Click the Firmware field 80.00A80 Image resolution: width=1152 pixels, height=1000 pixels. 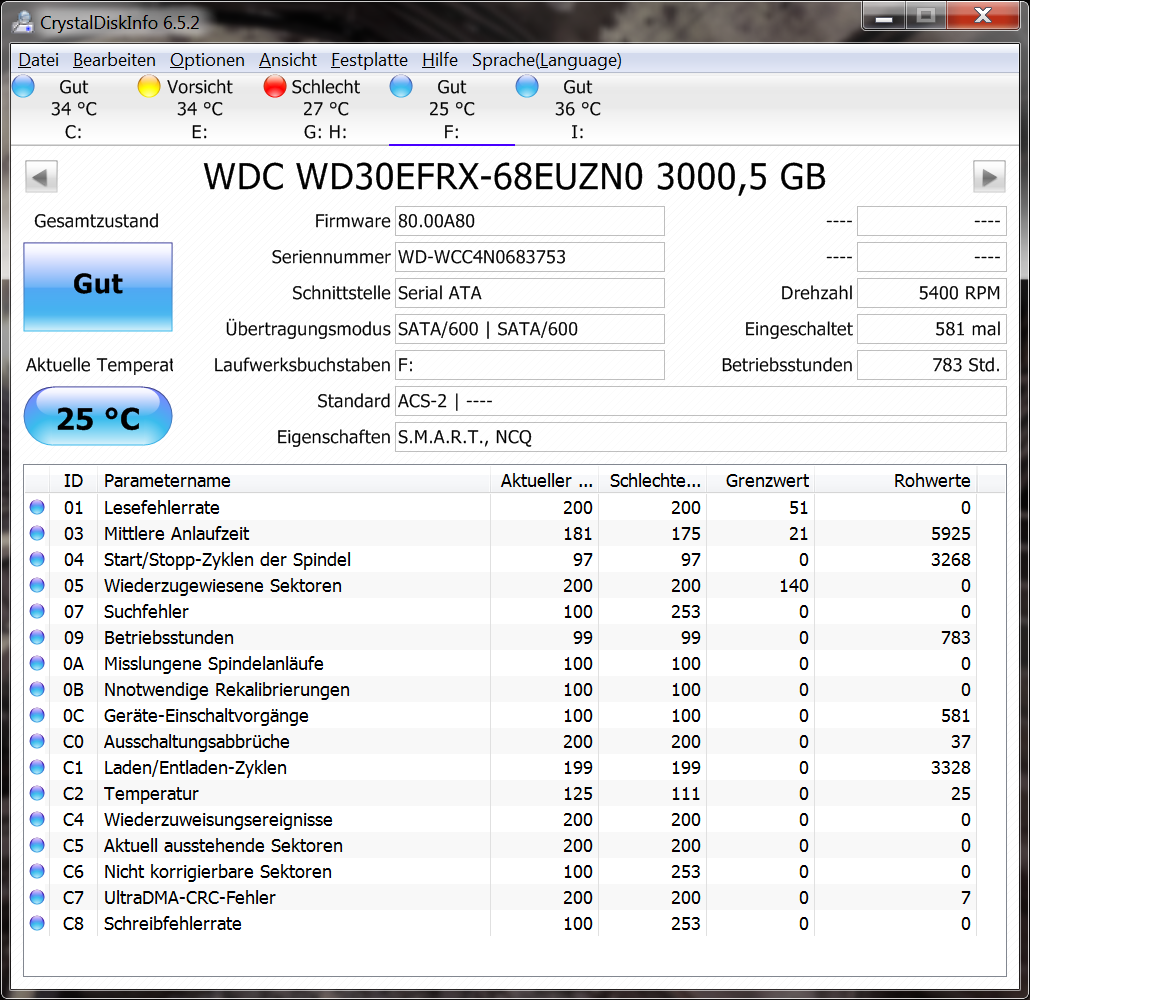(x=530, y=221)
